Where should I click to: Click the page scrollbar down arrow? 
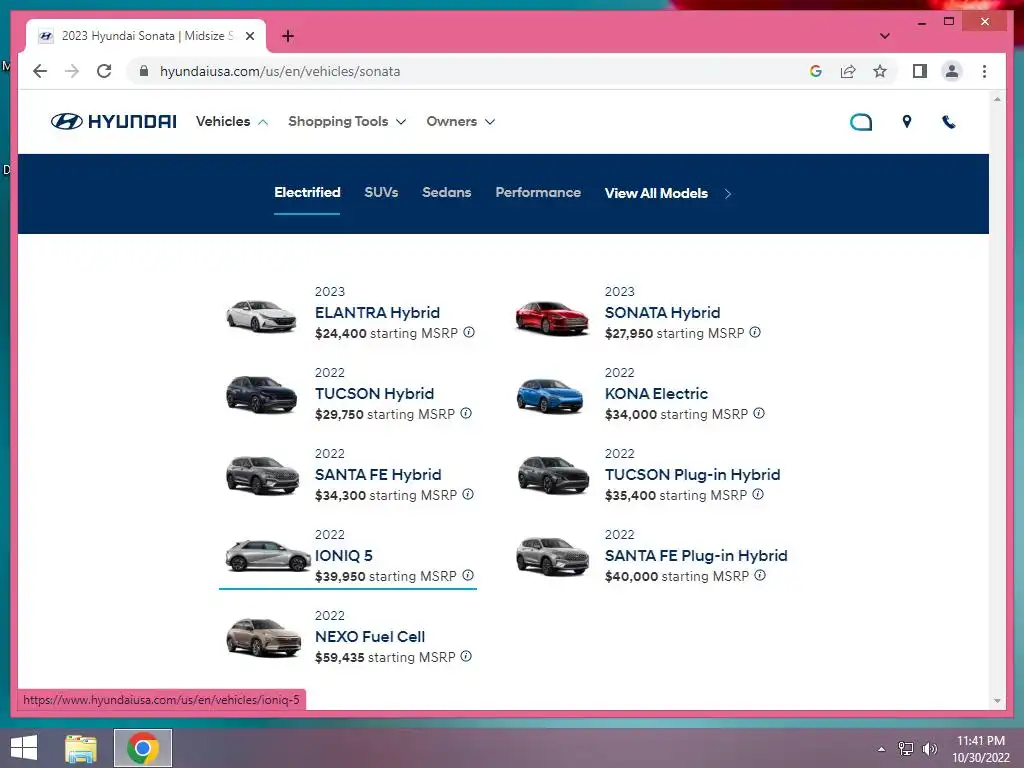pos(997,701)
